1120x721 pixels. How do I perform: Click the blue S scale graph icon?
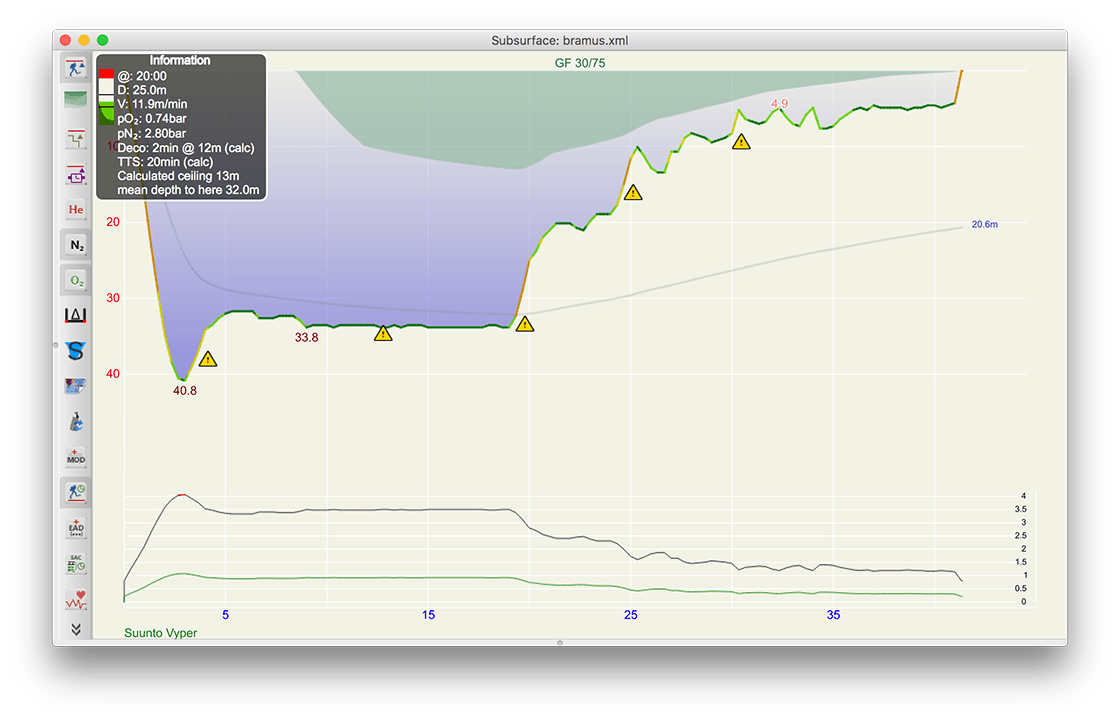(x=76, y=350)
